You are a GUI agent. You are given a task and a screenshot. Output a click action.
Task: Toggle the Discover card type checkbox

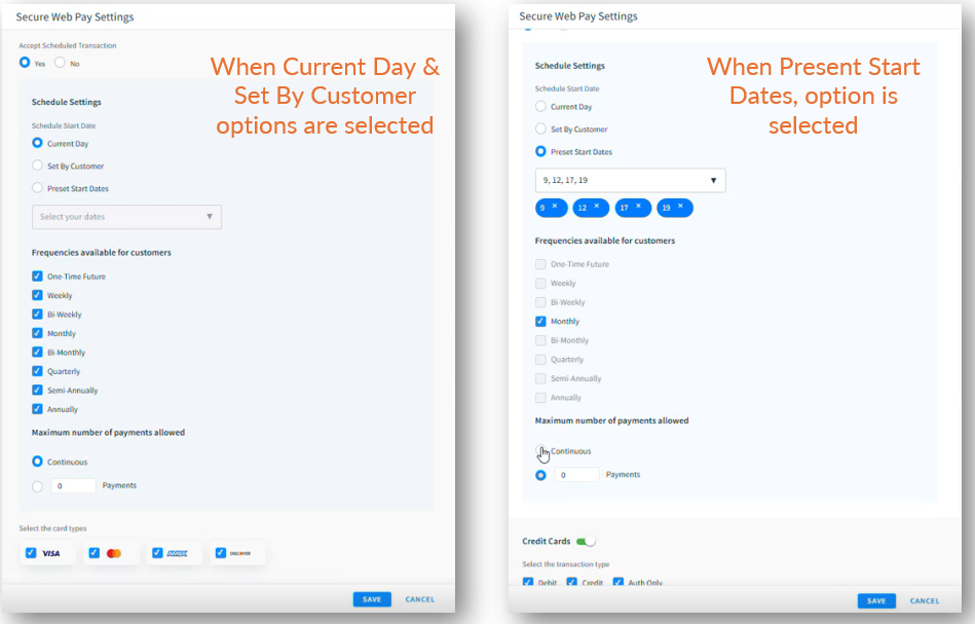coord(221,553)
